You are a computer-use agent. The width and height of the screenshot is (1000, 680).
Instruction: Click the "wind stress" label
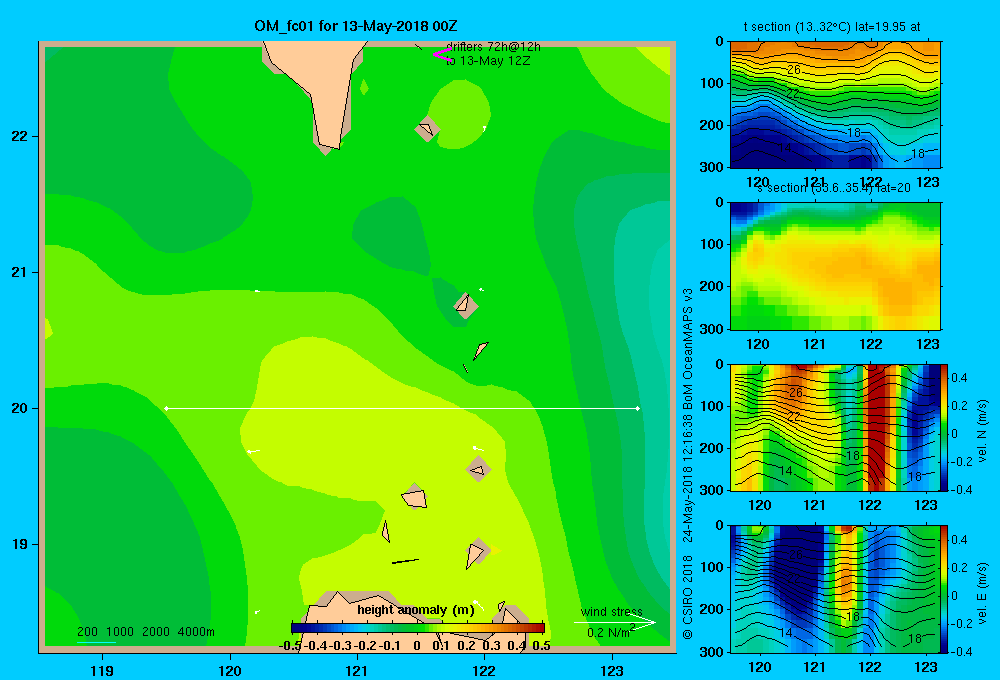(x=612, y=612)
